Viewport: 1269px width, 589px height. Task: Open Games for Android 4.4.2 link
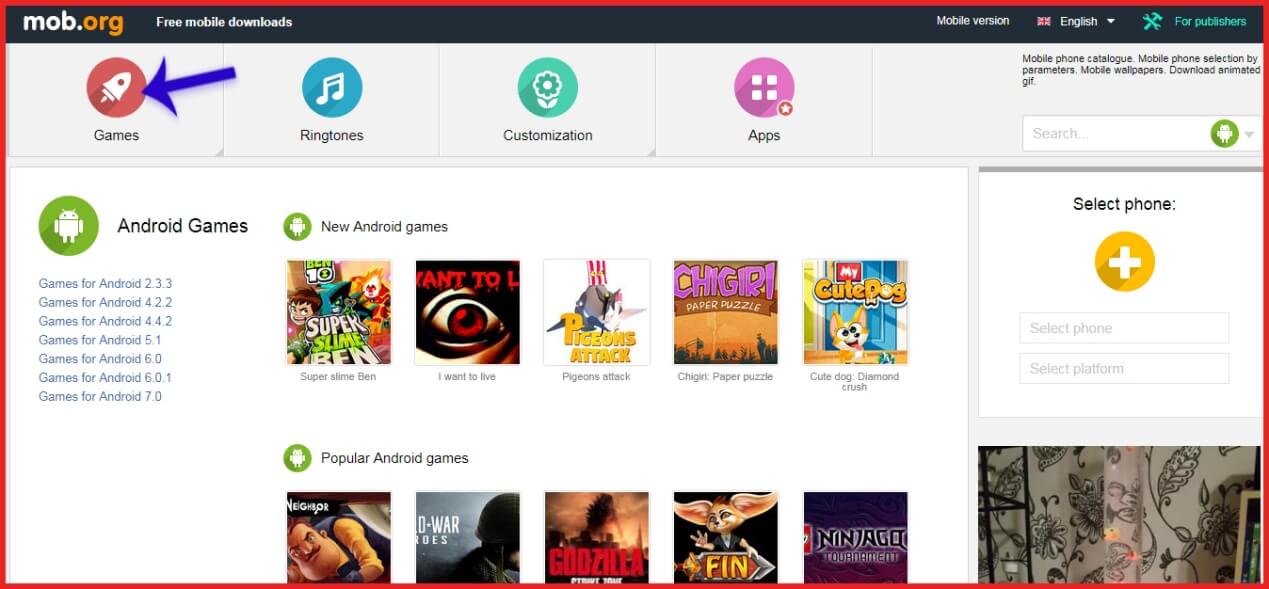point(105,321)
